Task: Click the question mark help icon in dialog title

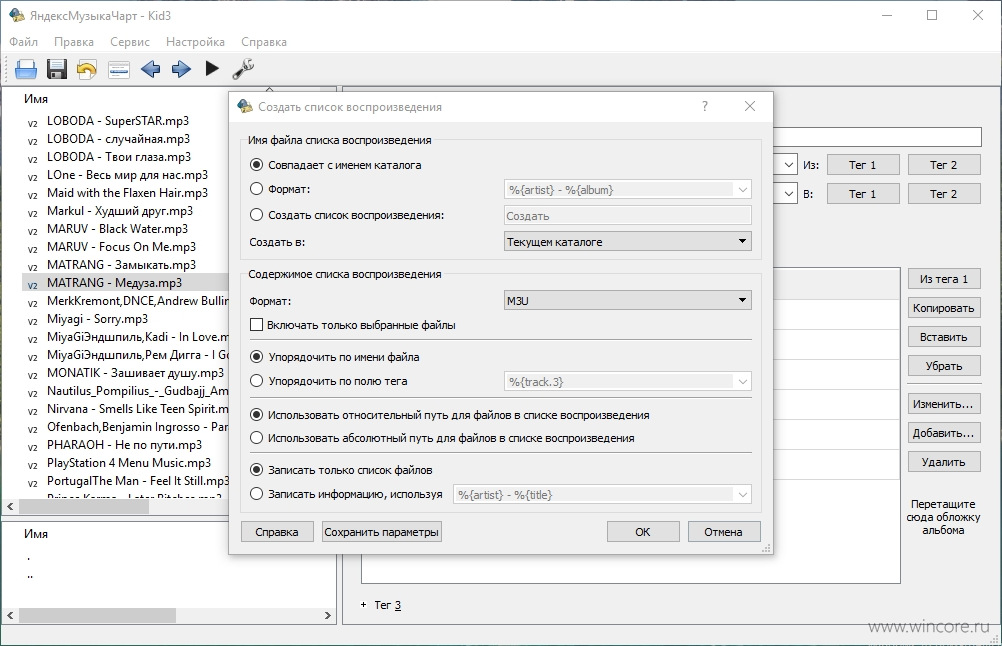Action: [x=705, y=106]
